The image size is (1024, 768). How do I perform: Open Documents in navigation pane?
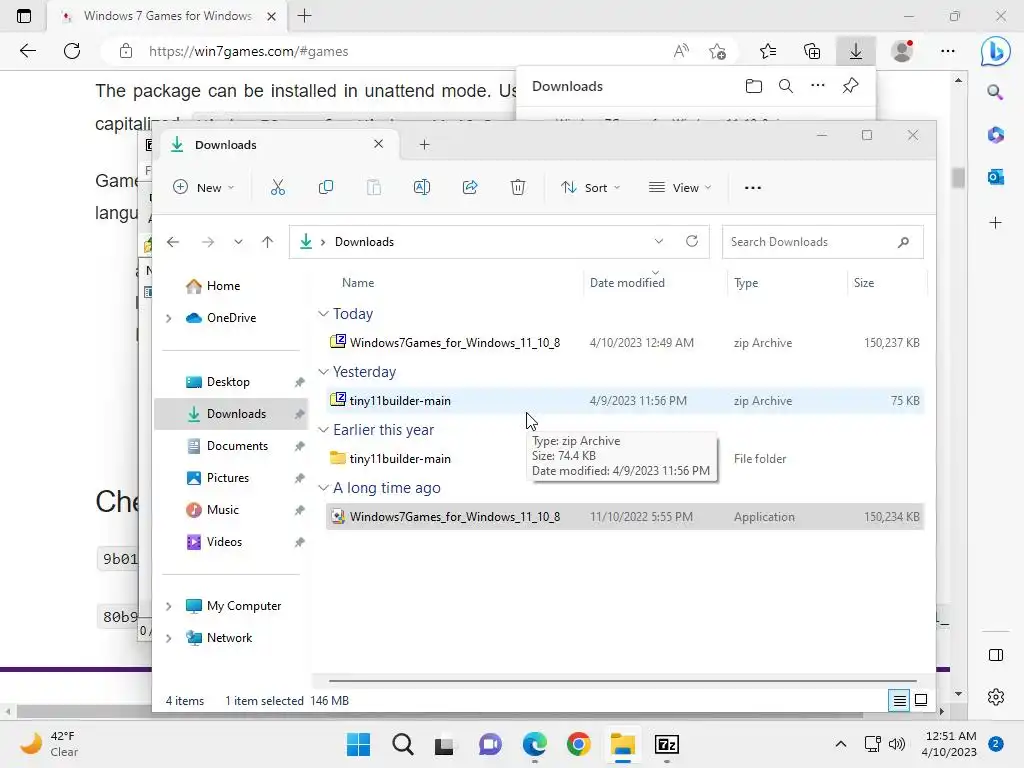(236, 446)
